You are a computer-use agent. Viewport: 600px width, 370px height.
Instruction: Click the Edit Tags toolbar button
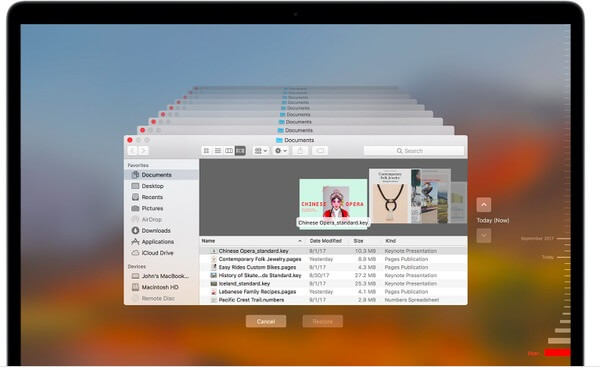point(320,151)
